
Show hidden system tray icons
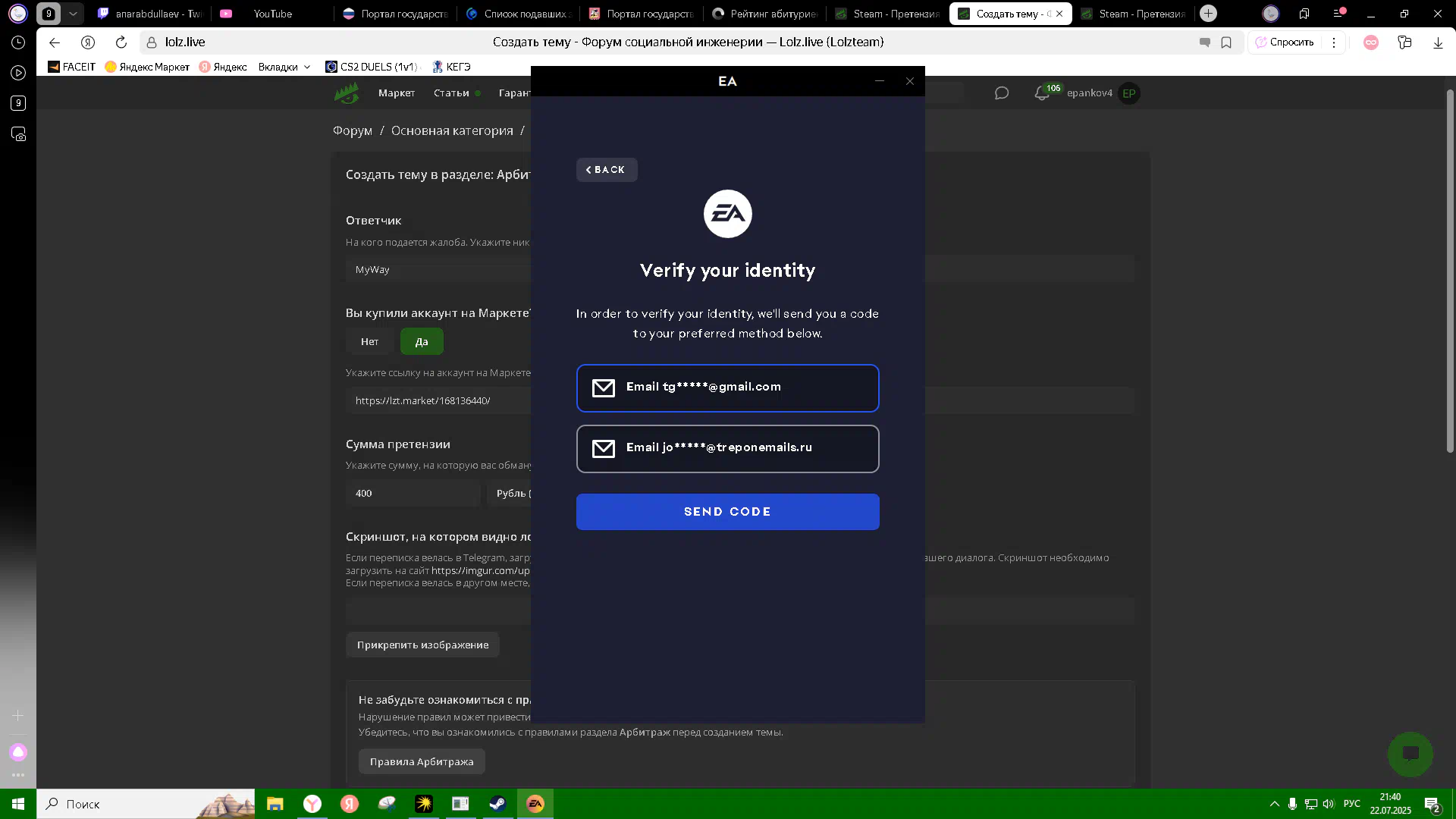coord(1274,804)
